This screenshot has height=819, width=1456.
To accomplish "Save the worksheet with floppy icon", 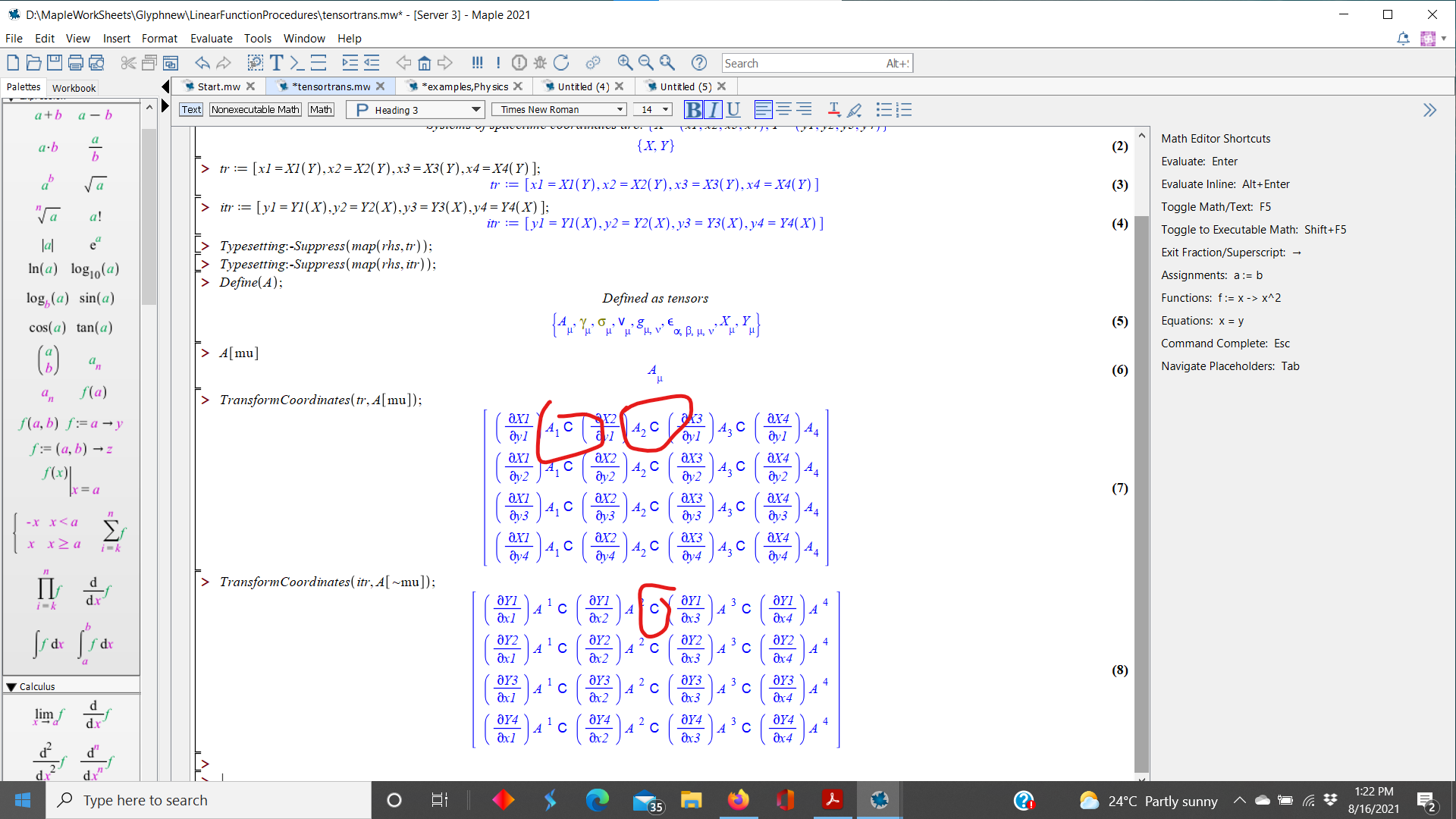I will coord(54,63).
